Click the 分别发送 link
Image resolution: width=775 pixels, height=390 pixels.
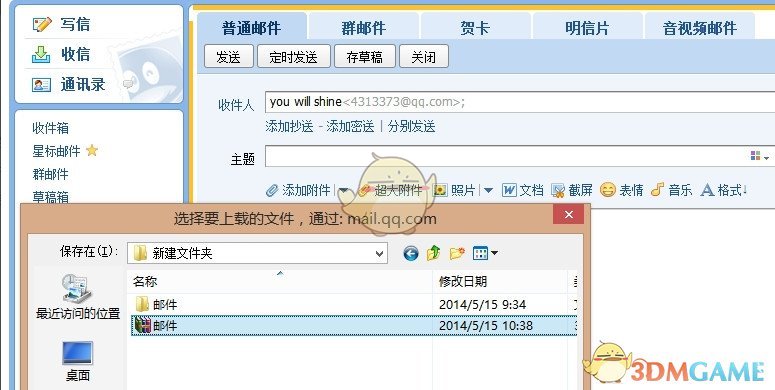[411, 127]
